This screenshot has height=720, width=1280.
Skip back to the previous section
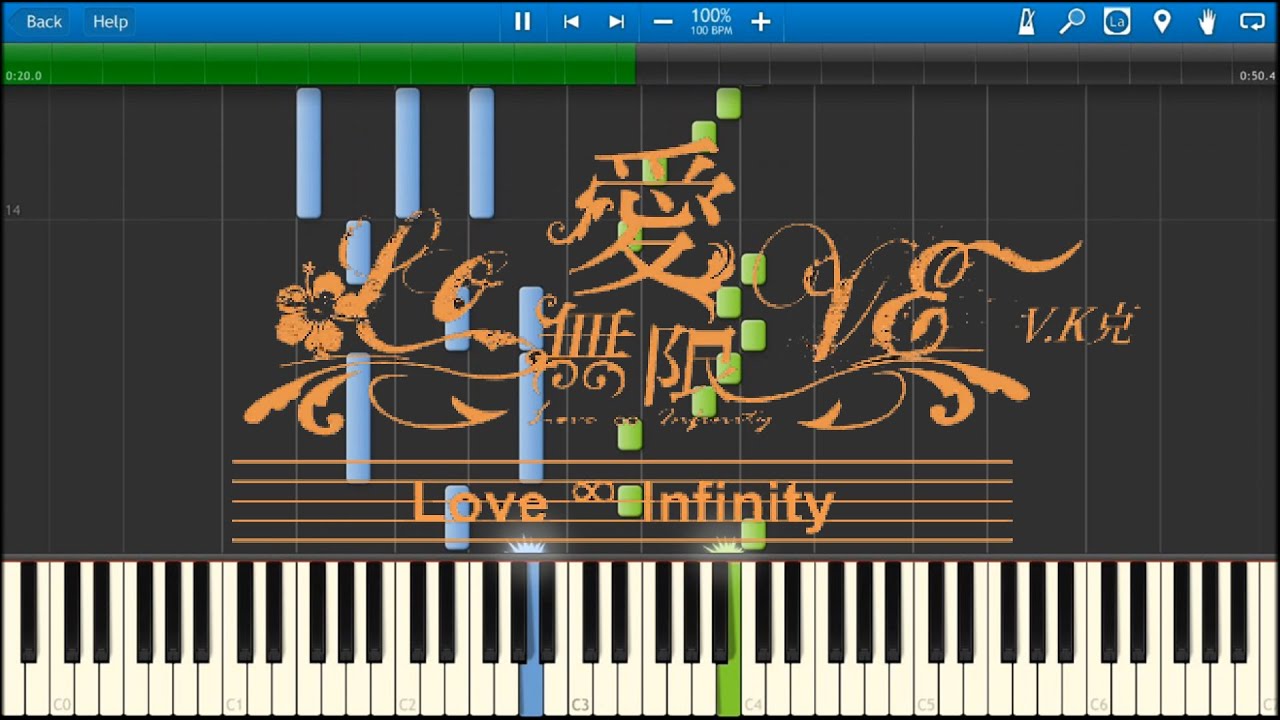click(571, 21)
